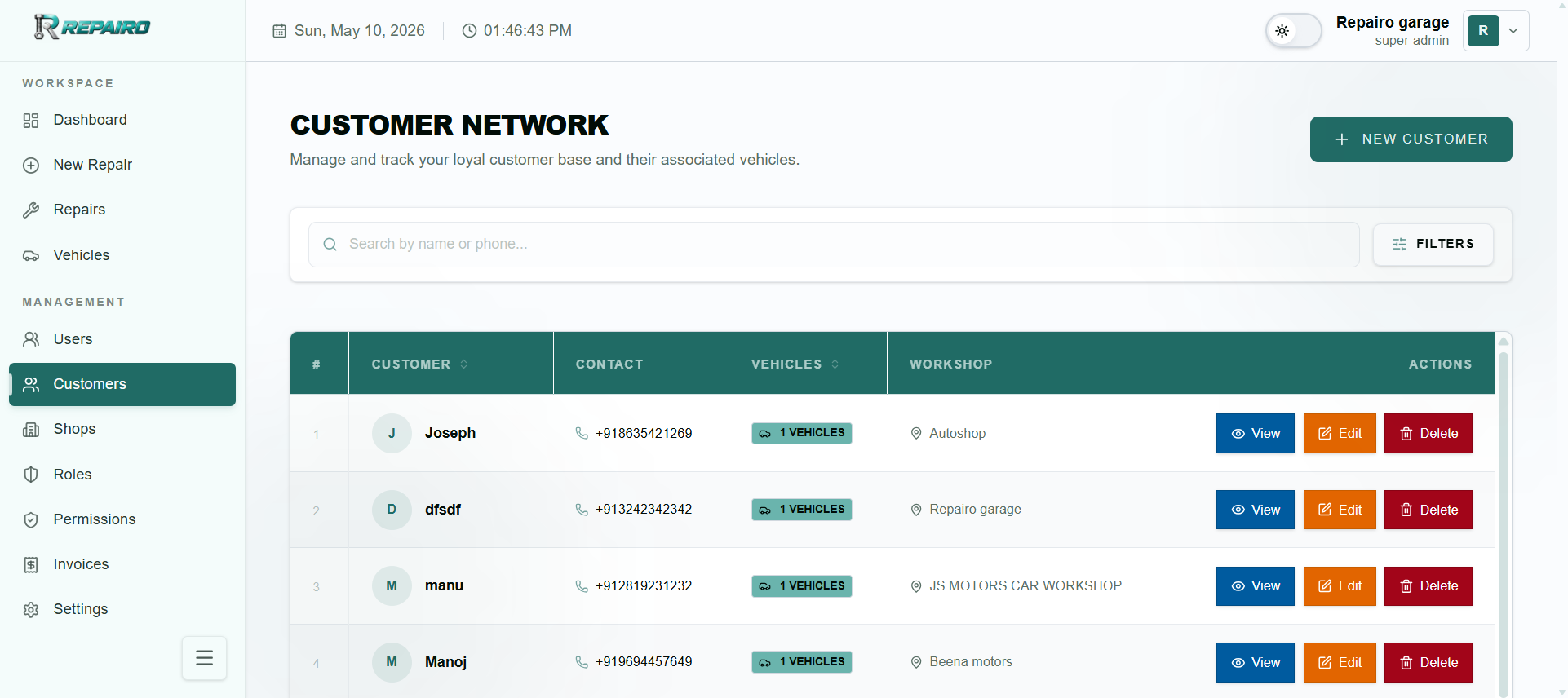
Task: Open Vehicles in the sidebar
Action: [122, 255]
